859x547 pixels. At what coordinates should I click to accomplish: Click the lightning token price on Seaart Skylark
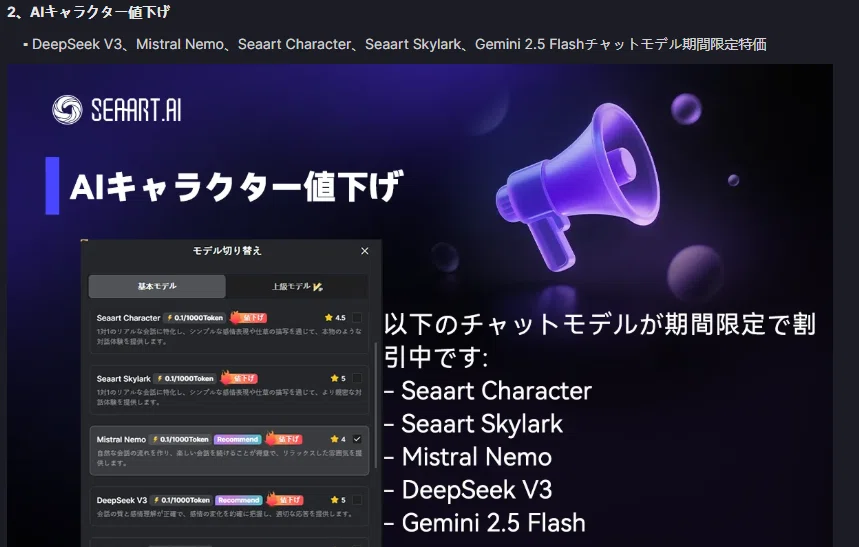[x=185, y=379]
